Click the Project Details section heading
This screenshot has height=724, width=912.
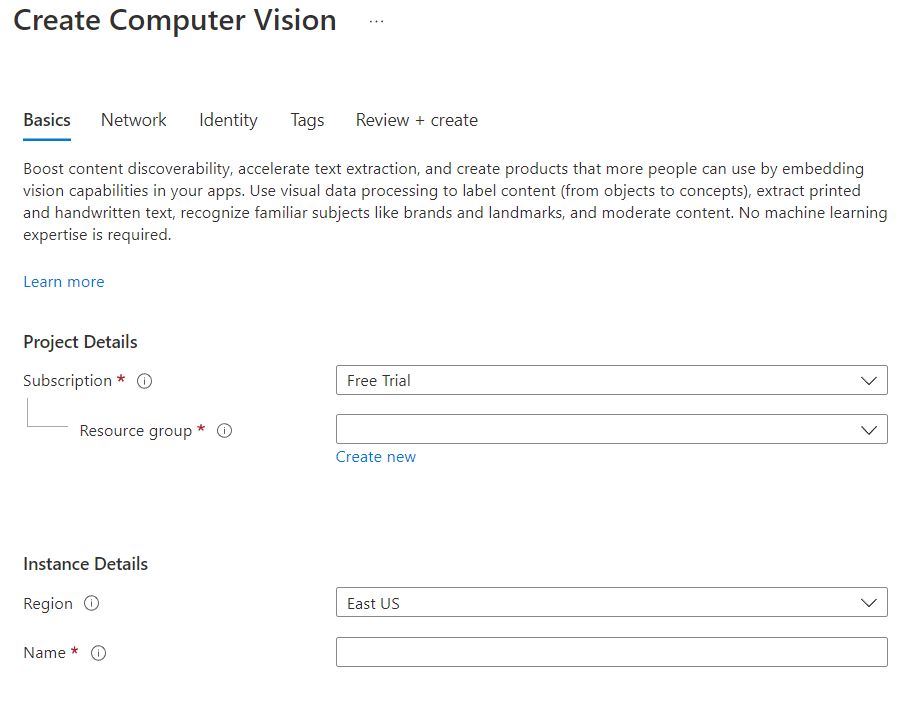coord(80,342)
